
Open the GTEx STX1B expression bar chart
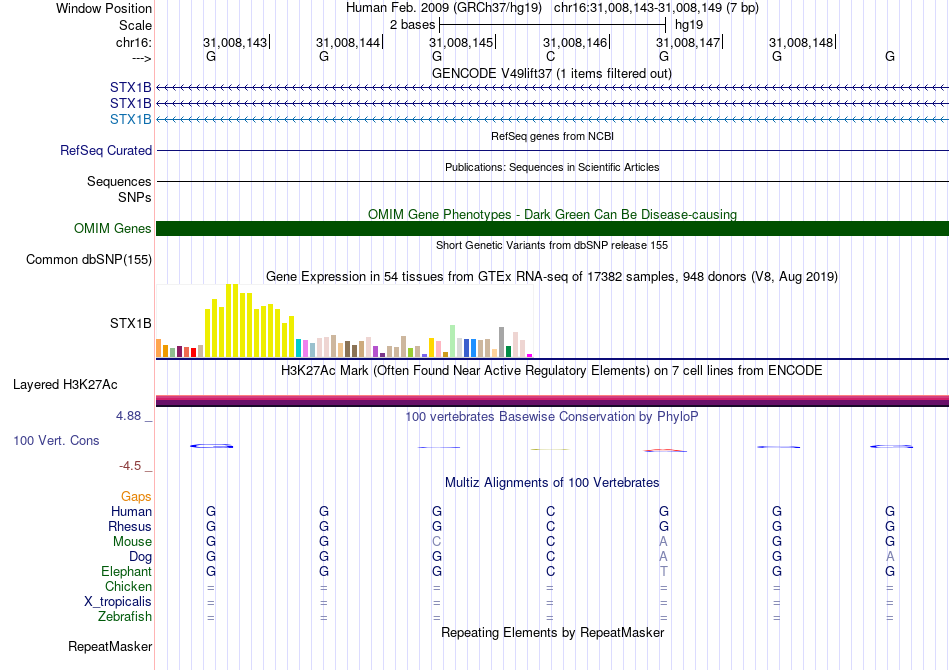click(344, 320)
